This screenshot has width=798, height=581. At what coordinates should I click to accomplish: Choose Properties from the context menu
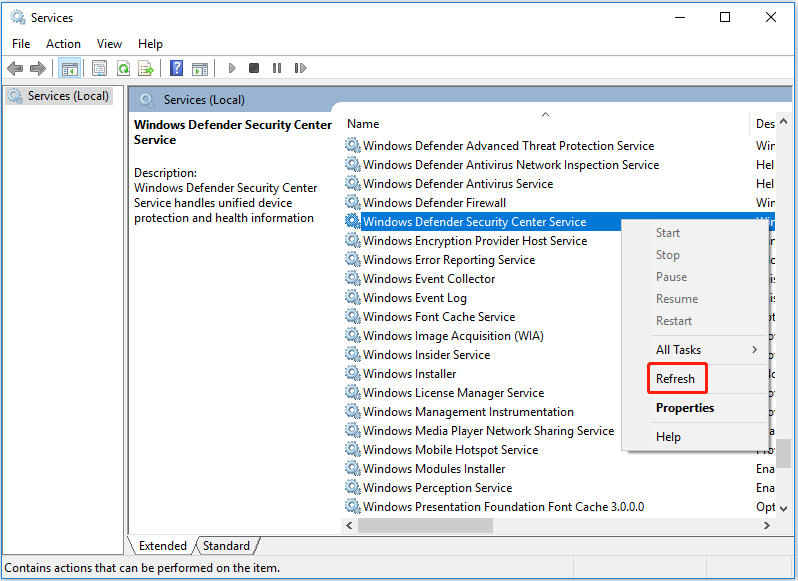pyautogui.click(x=685, y=408)
